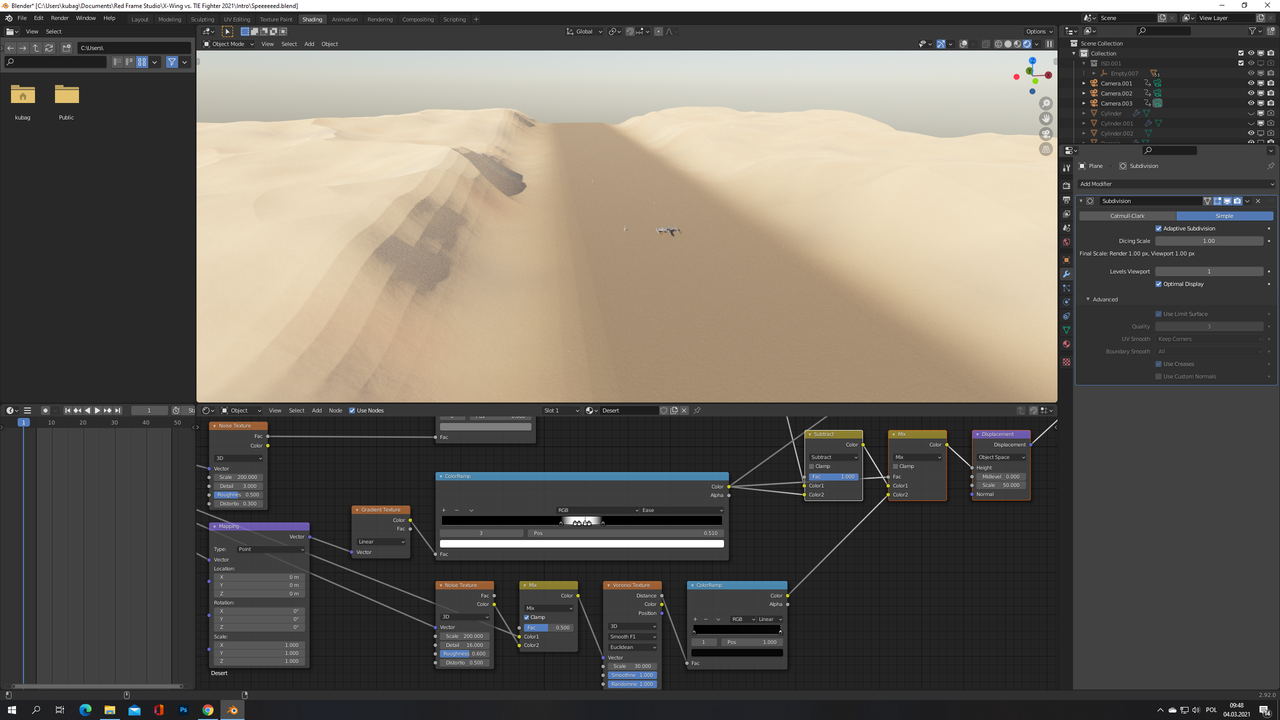Open Photoshop from the Windows taskbar
Viewport: 1280px width, 720px height.
[184, 710]
